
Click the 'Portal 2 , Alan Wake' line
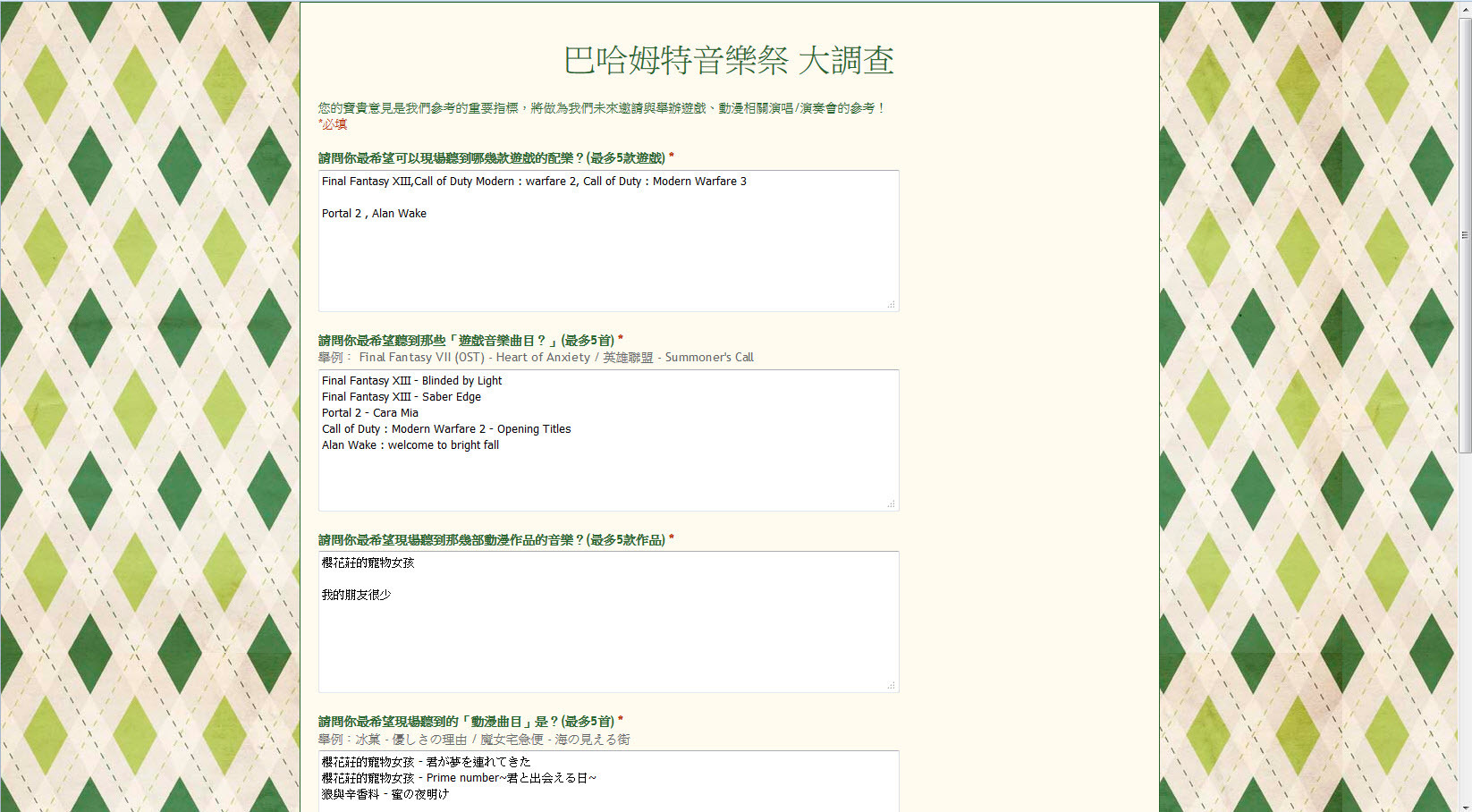click(374, 214)
